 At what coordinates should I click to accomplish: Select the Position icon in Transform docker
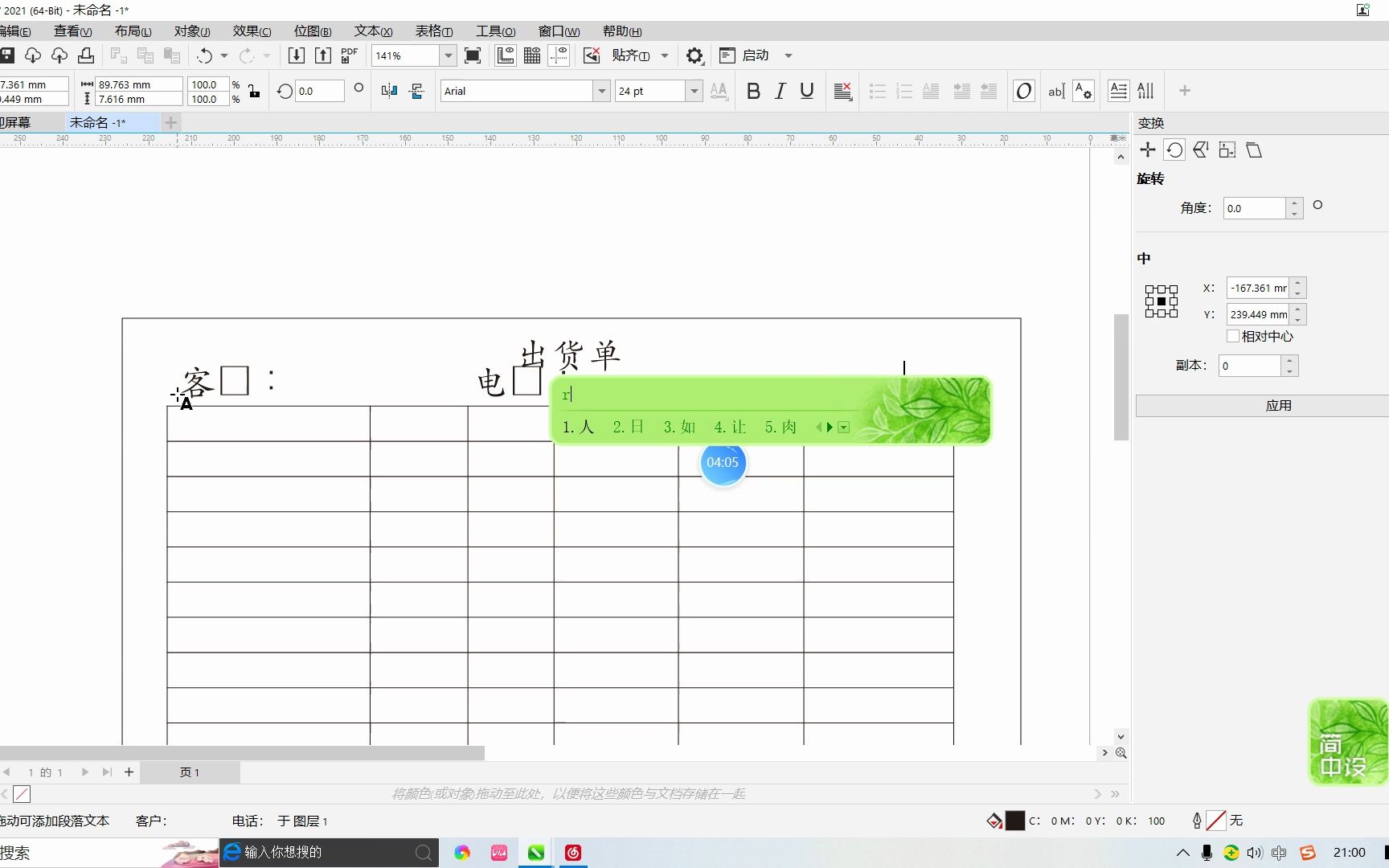1147,149
